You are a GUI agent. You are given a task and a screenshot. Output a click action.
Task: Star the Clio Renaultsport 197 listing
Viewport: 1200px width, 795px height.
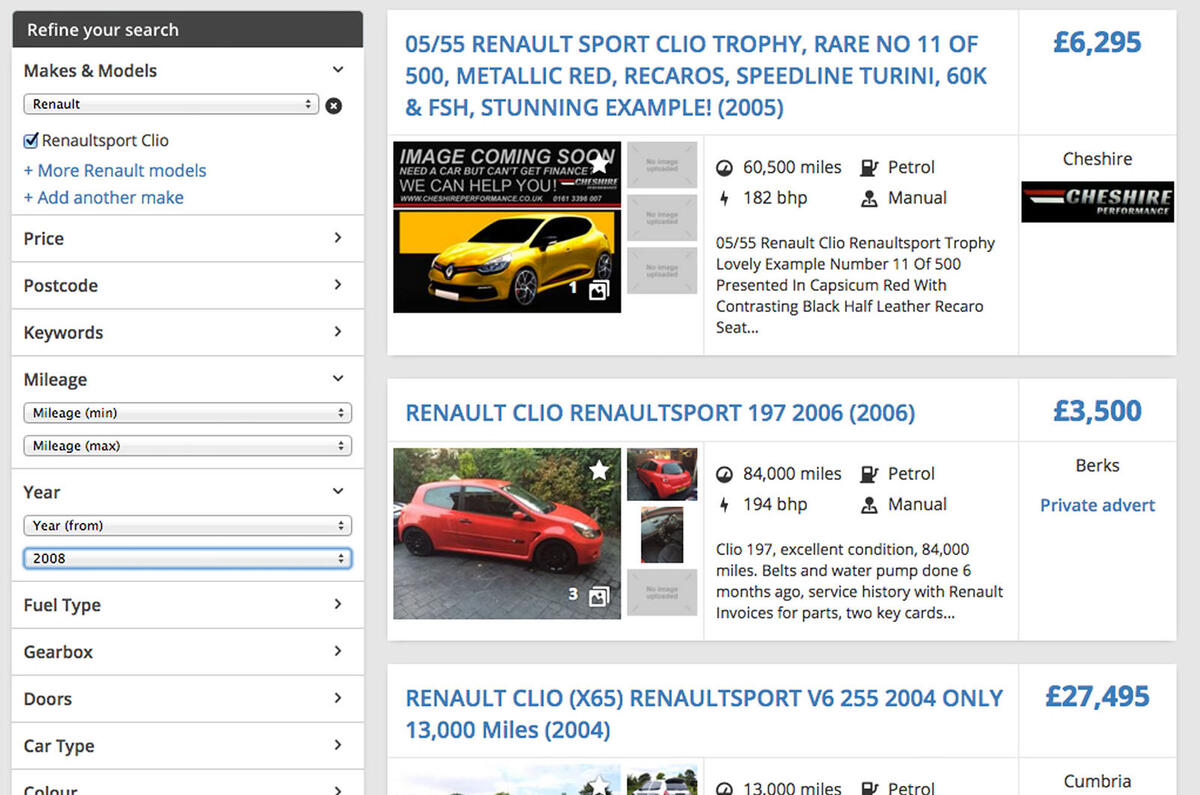(598, 469)
